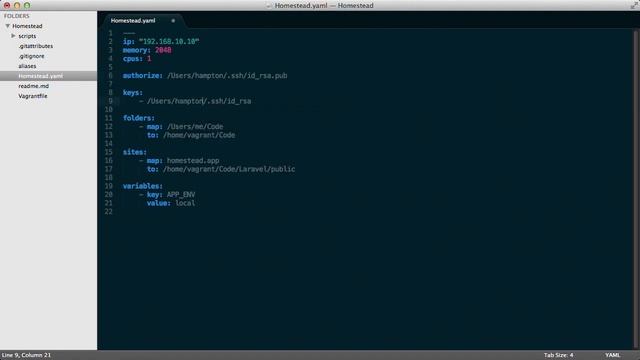Select the Homestead root folder label

pos(27,26)
